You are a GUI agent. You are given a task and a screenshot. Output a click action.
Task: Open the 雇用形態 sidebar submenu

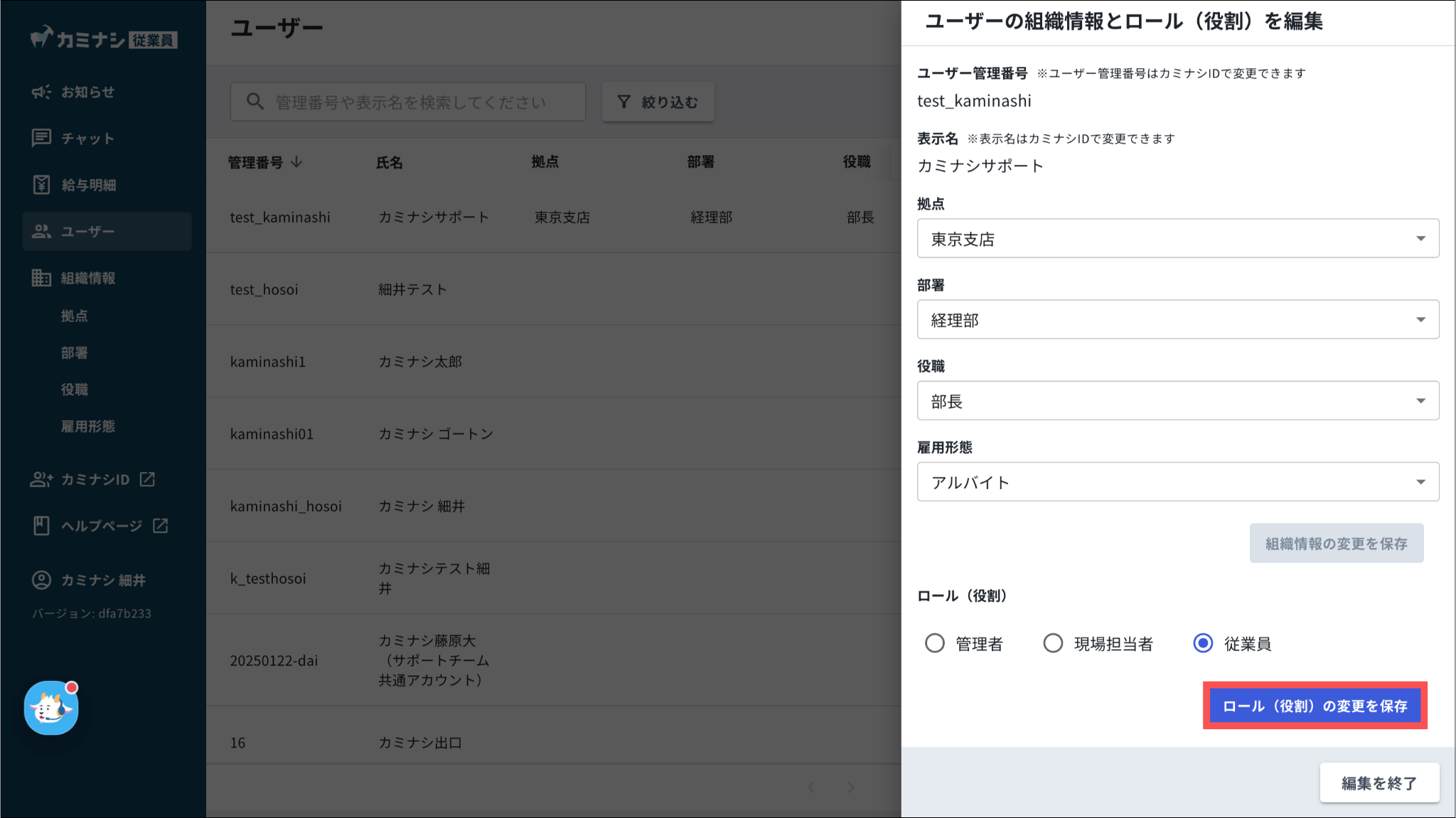coord(87,426)
